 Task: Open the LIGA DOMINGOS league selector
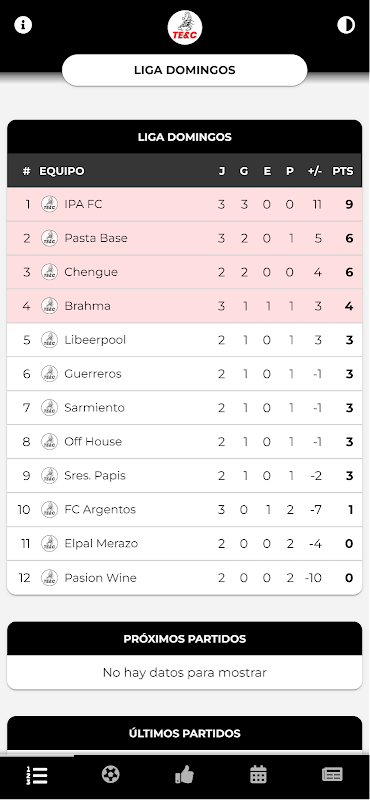tap(185, 70)
